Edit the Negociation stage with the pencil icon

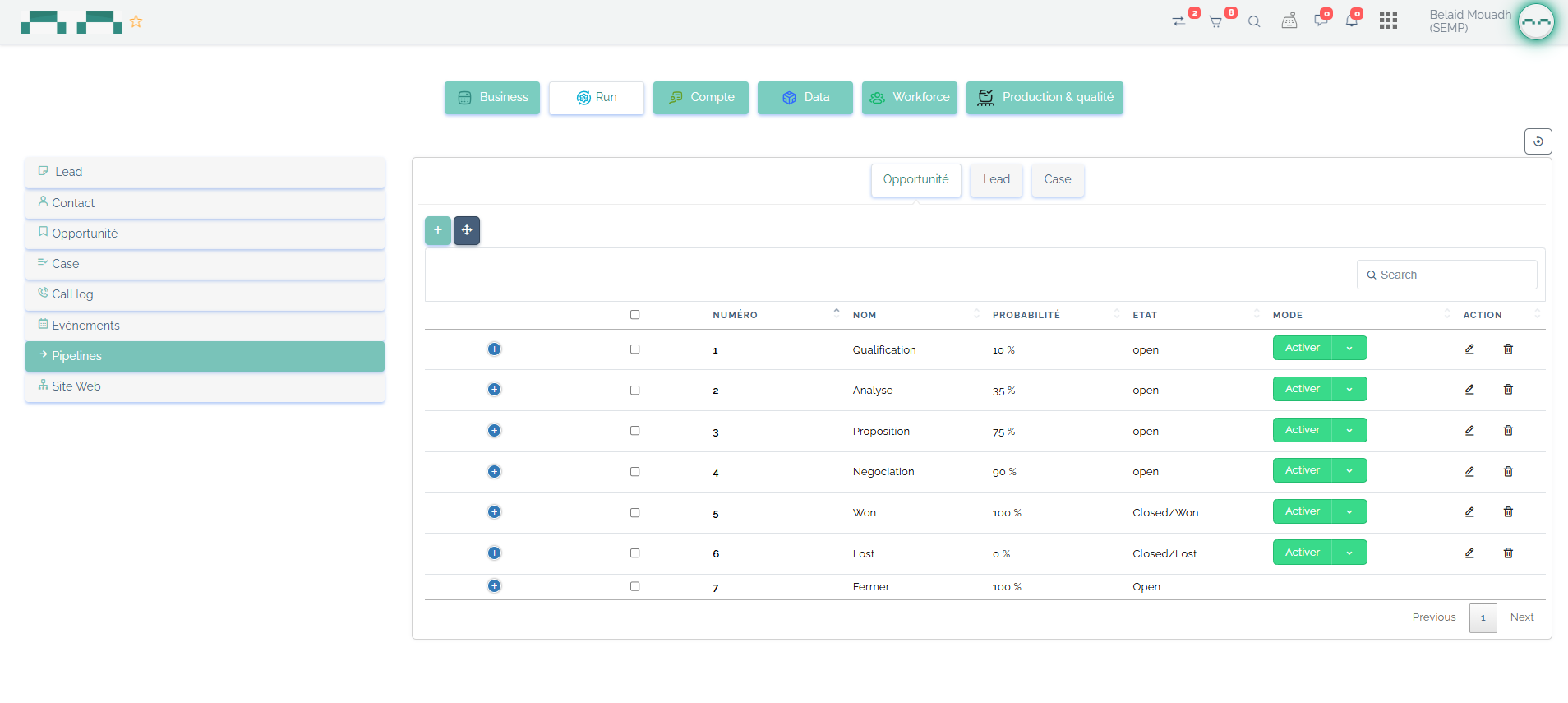coord(1469,472)
